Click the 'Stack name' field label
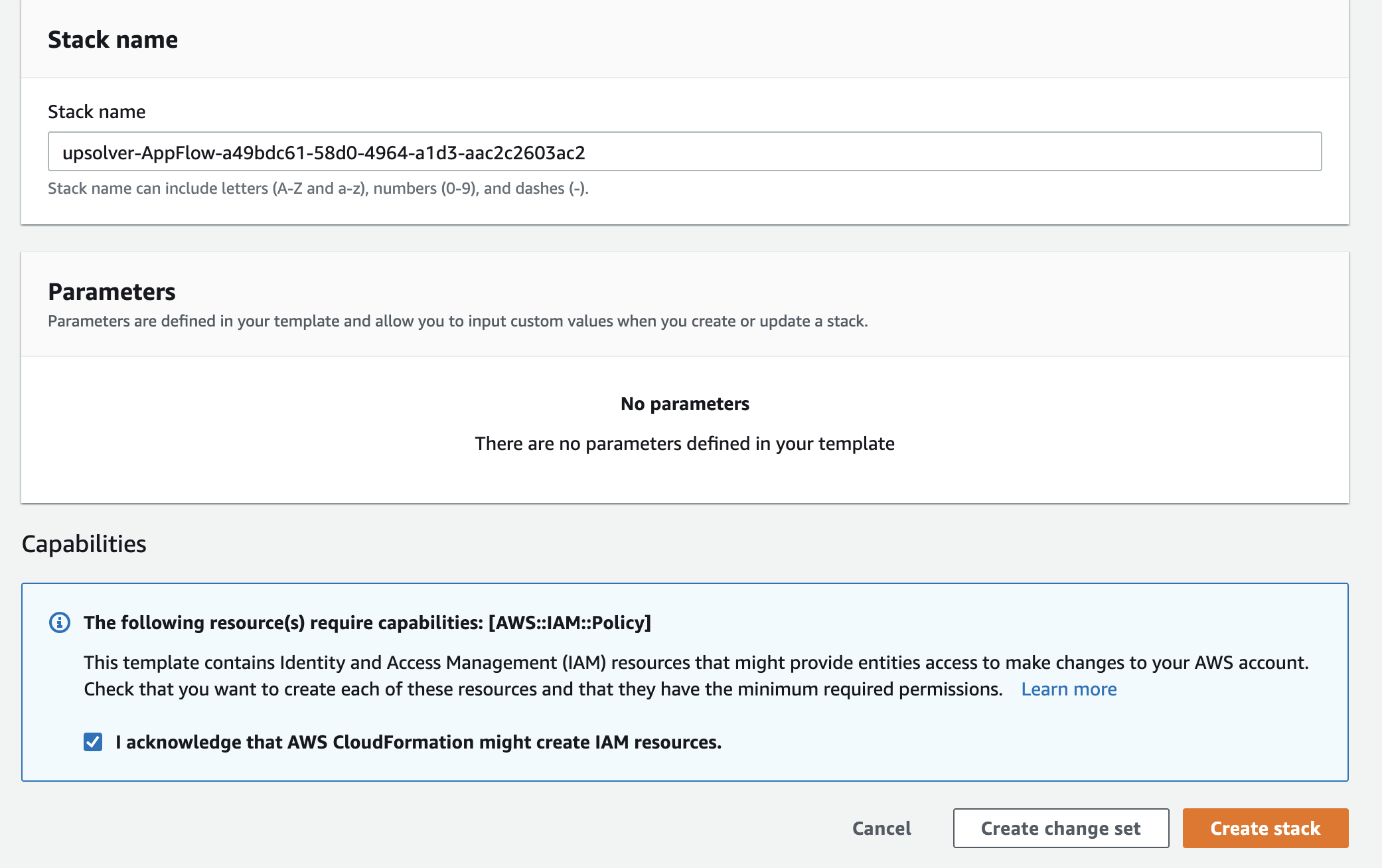Viewport: 1382px width, 868px height. coord(97,111)
